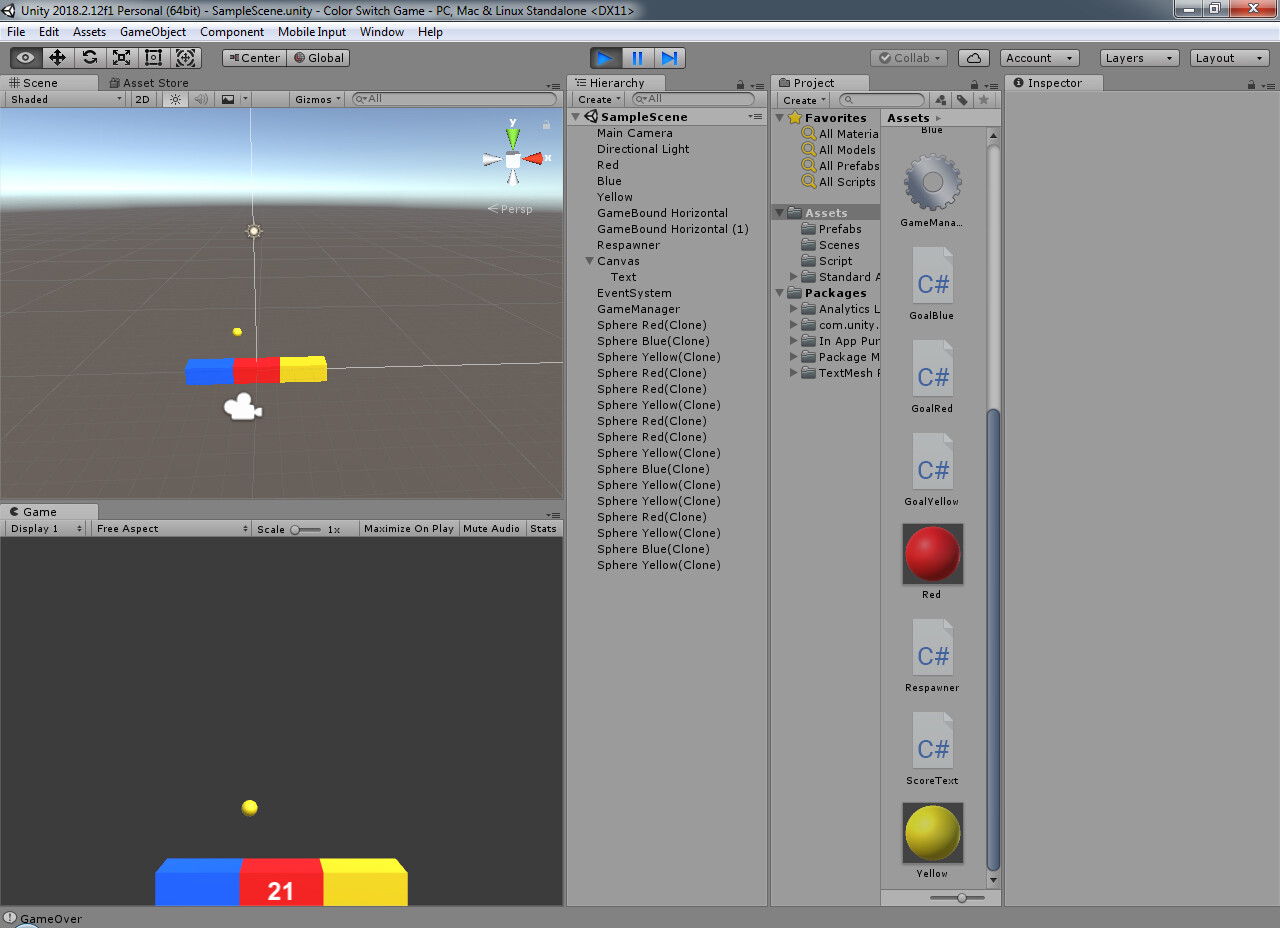
Task: Select the GoalBlue C# script asset
Action: [x=932, y=275]
